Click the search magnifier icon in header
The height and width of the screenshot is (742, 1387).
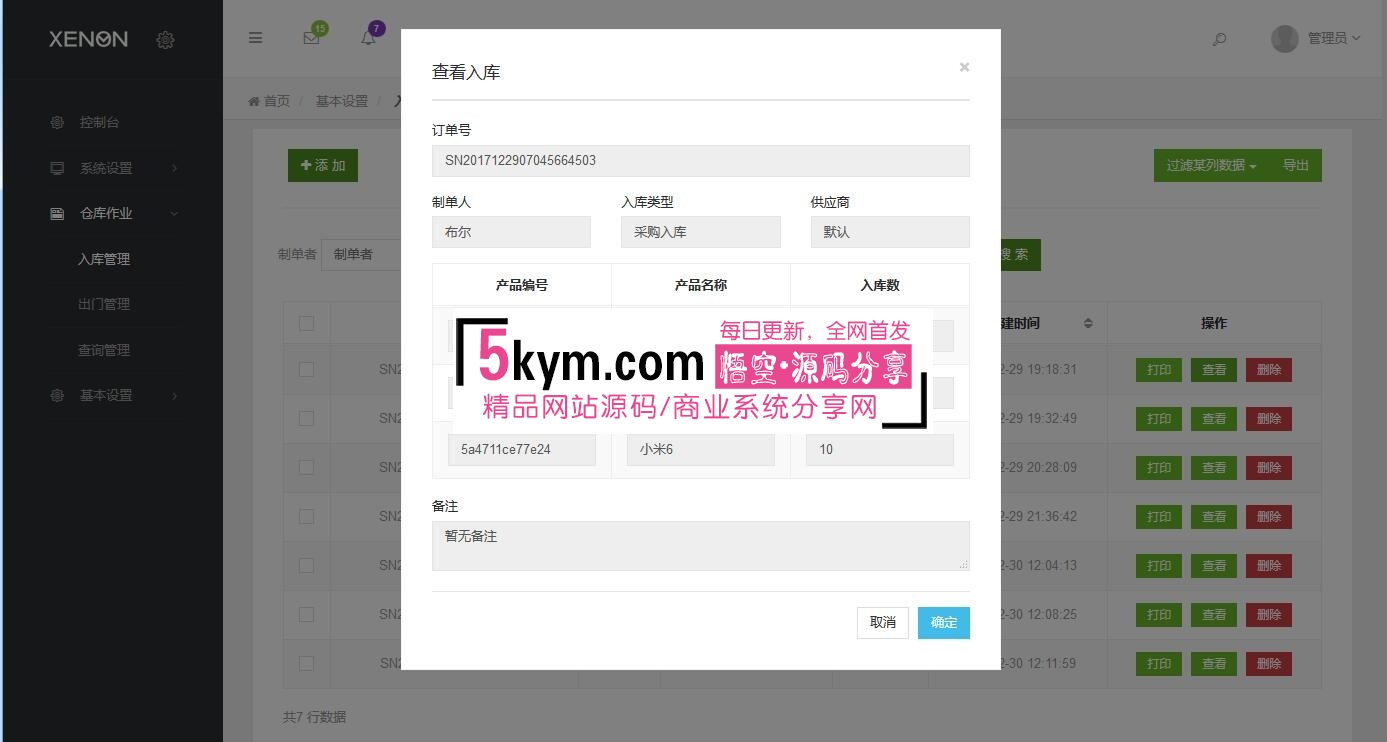1219,39
